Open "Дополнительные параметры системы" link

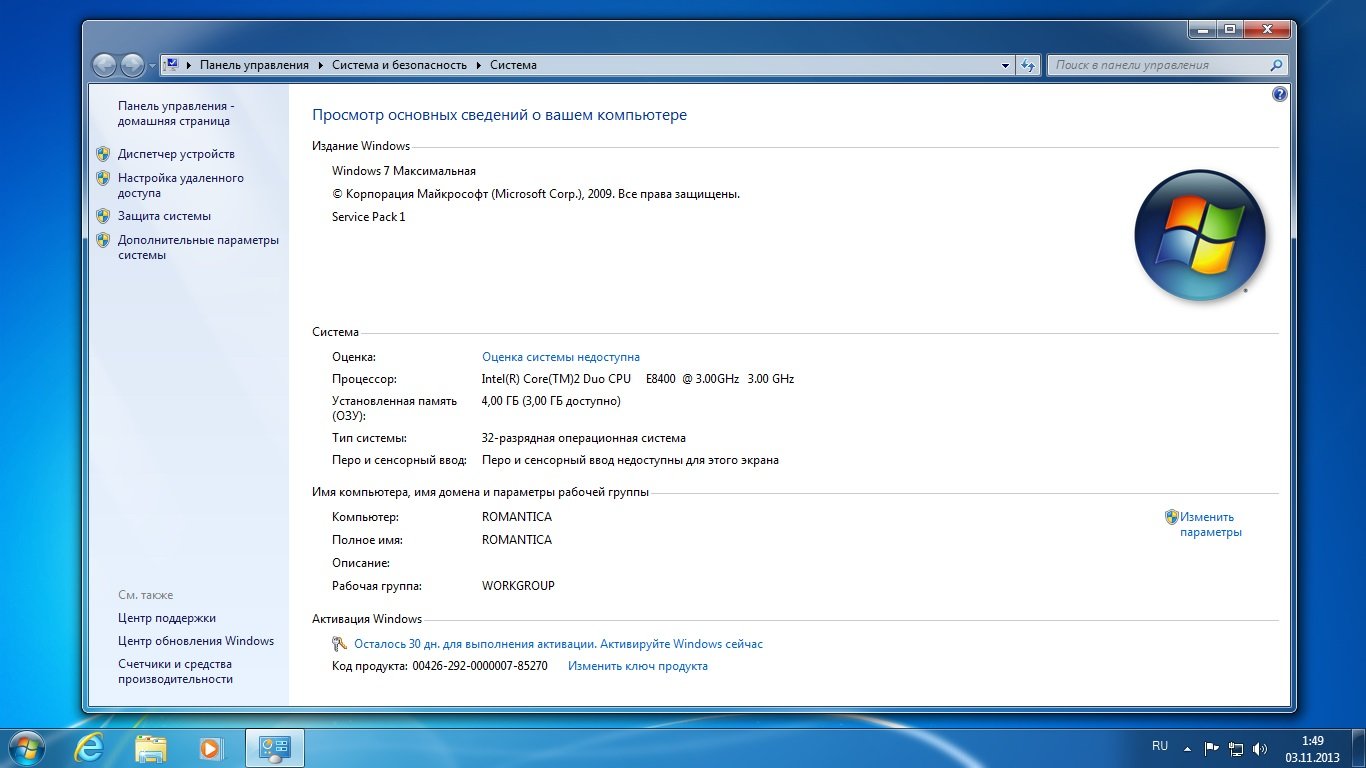click(198, 247)
